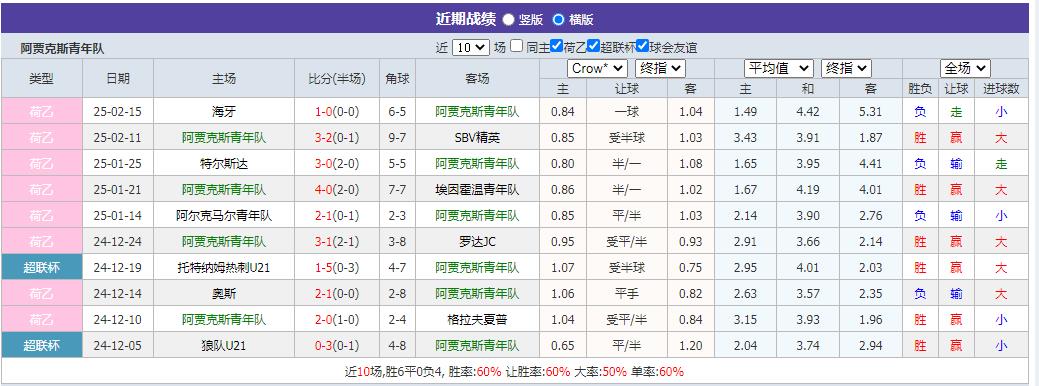Open the 狼队U21 team link
This screenshot has height=386, width=1039.
224,346
